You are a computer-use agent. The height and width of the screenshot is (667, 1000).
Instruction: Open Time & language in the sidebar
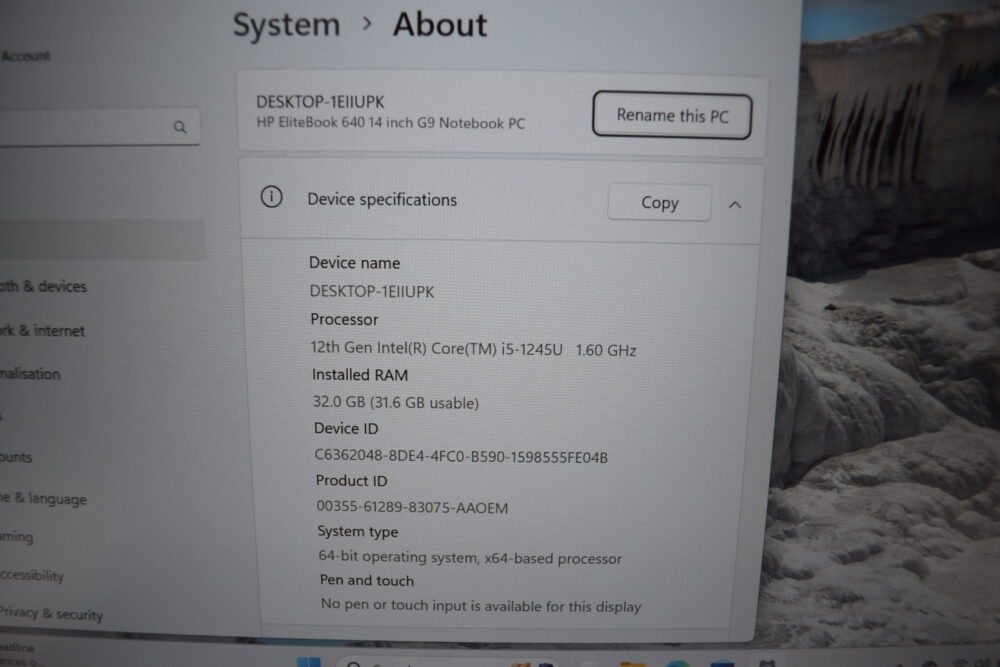43,499
